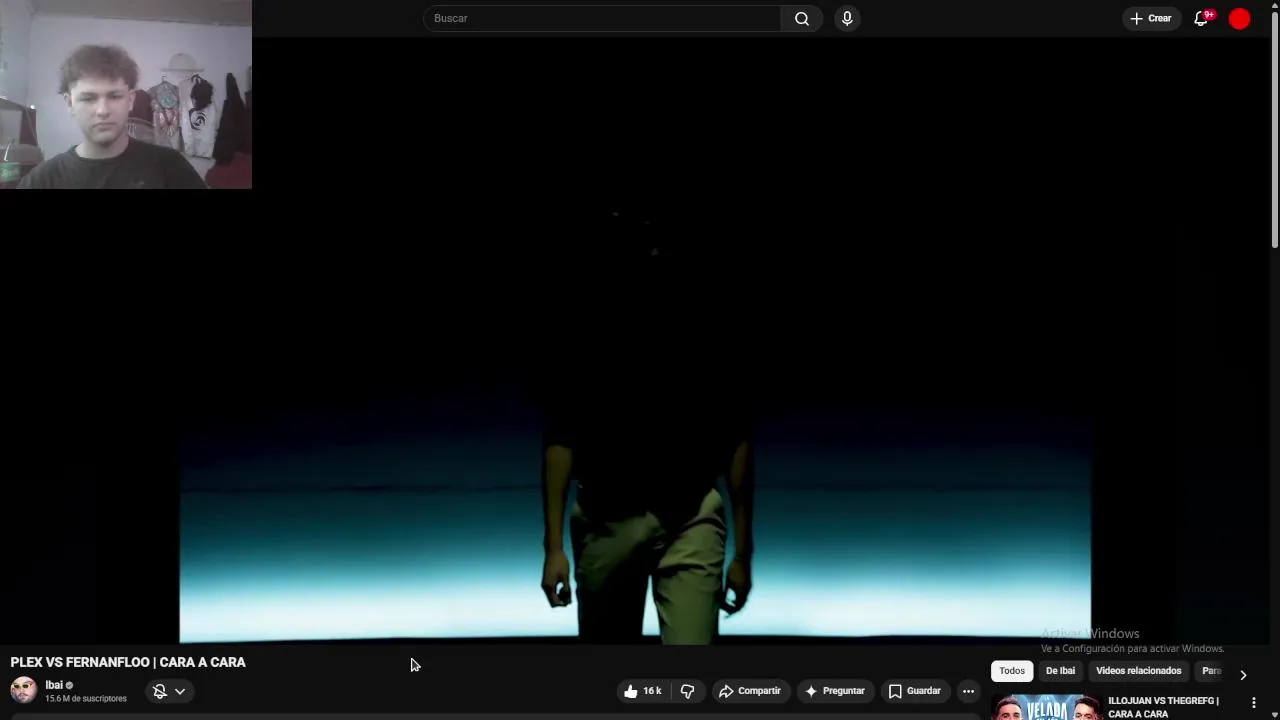Dislike the video with thumbs down
1280x720 pixels.
click(687, 691)
